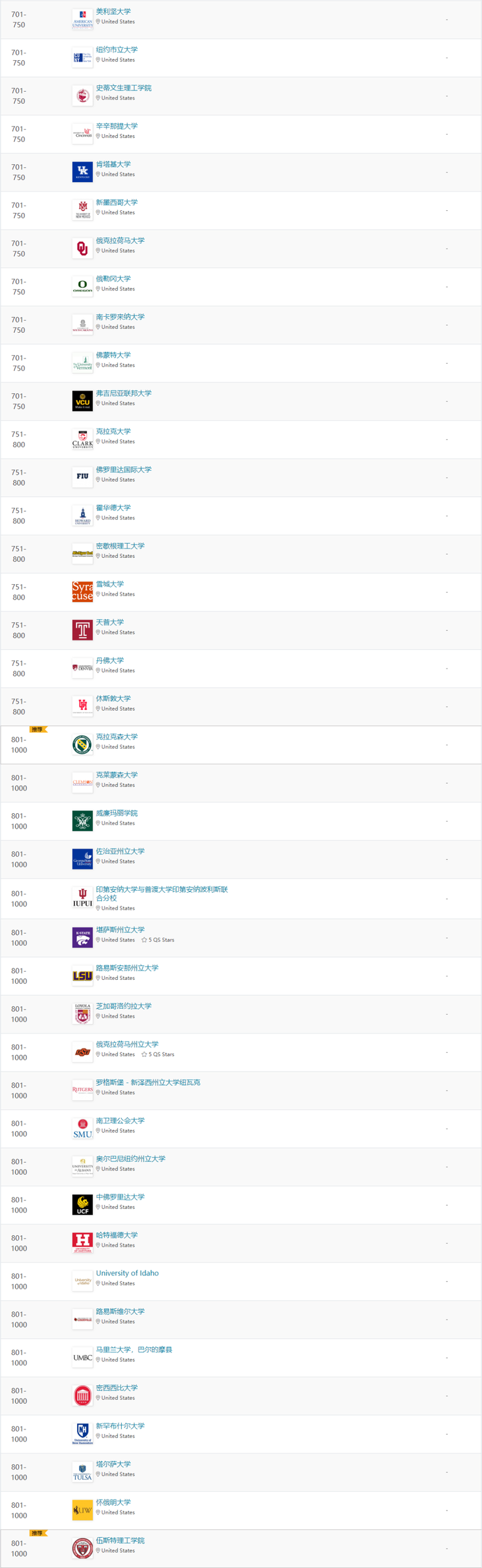
Task: Click the VCU black logo
Action: tap(82, 401)
